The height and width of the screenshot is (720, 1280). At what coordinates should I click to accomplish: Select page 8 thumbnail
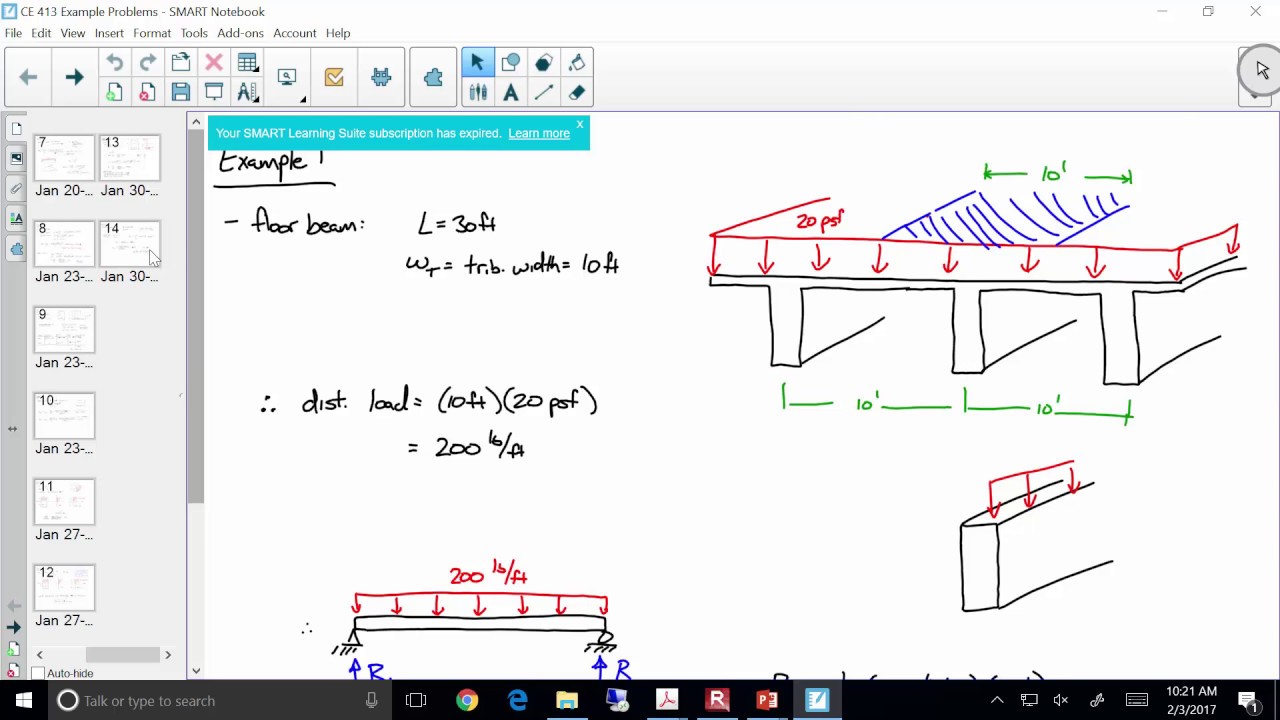tap(64, 244)
